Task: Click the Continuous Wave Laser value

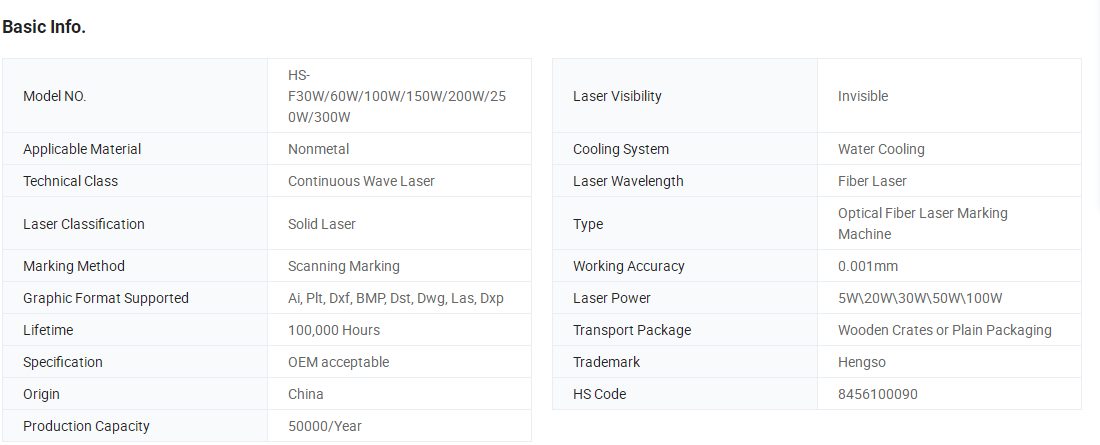Action: tap(361, 181)
